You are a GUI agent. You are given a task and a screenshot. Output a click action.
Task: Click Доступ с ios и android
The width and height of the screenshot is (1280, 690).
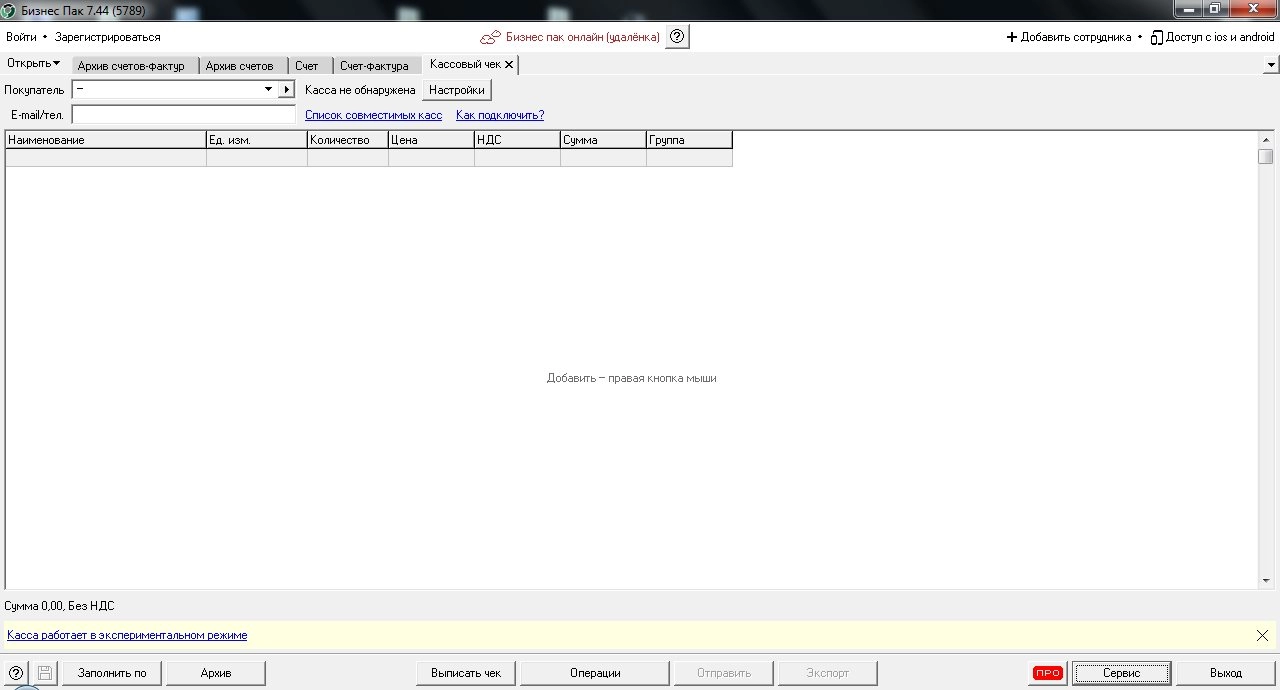click(x=1220, y=37)
